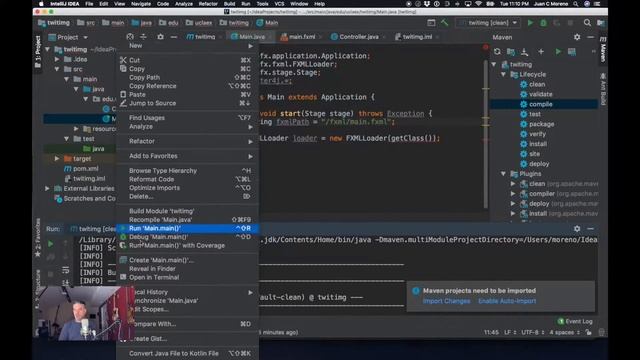Open the Maven vertical side tab

603,49
